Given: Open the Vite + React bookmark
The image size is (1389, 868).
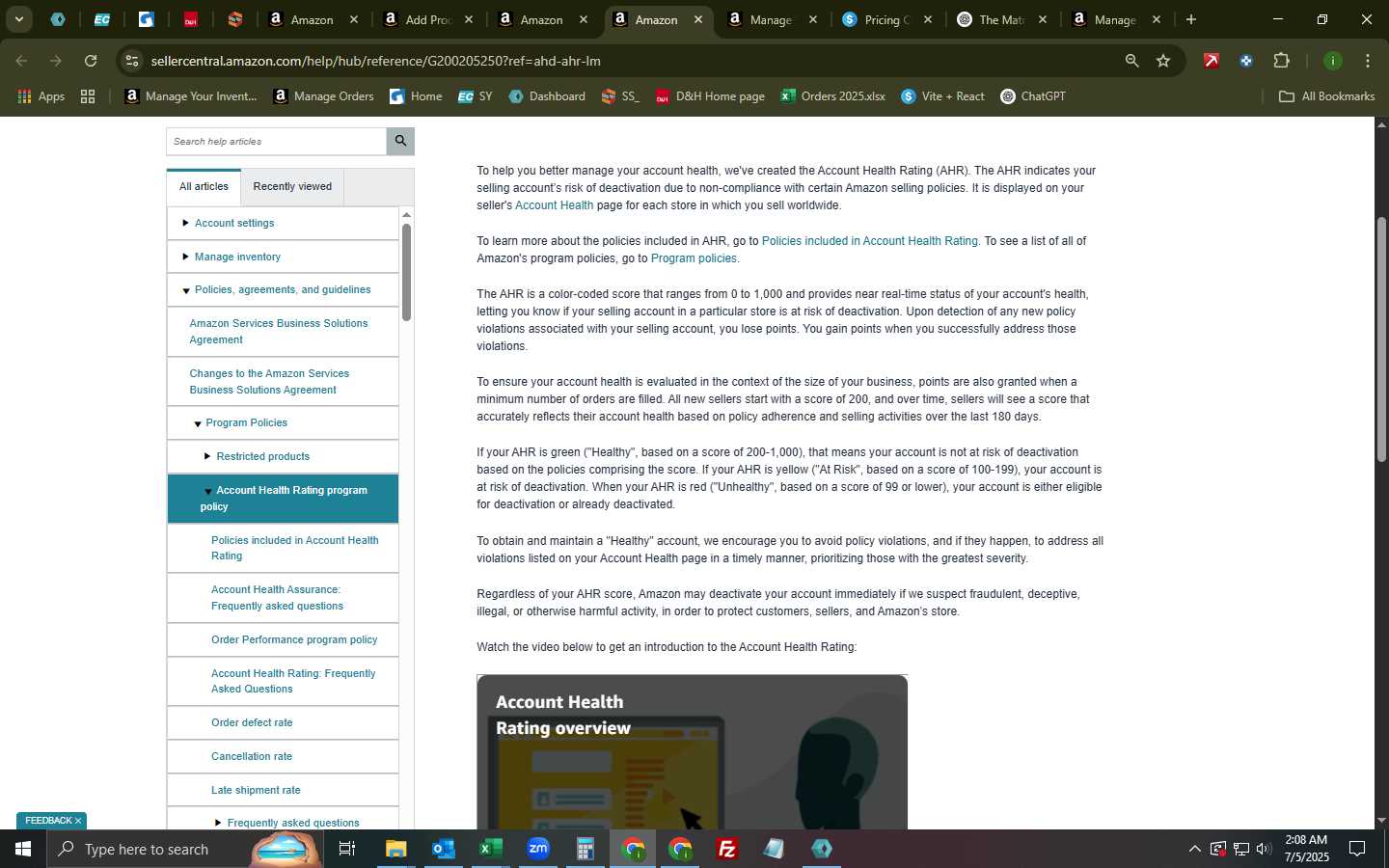Looking at the screenshot, I should click(x=942, y=96).
